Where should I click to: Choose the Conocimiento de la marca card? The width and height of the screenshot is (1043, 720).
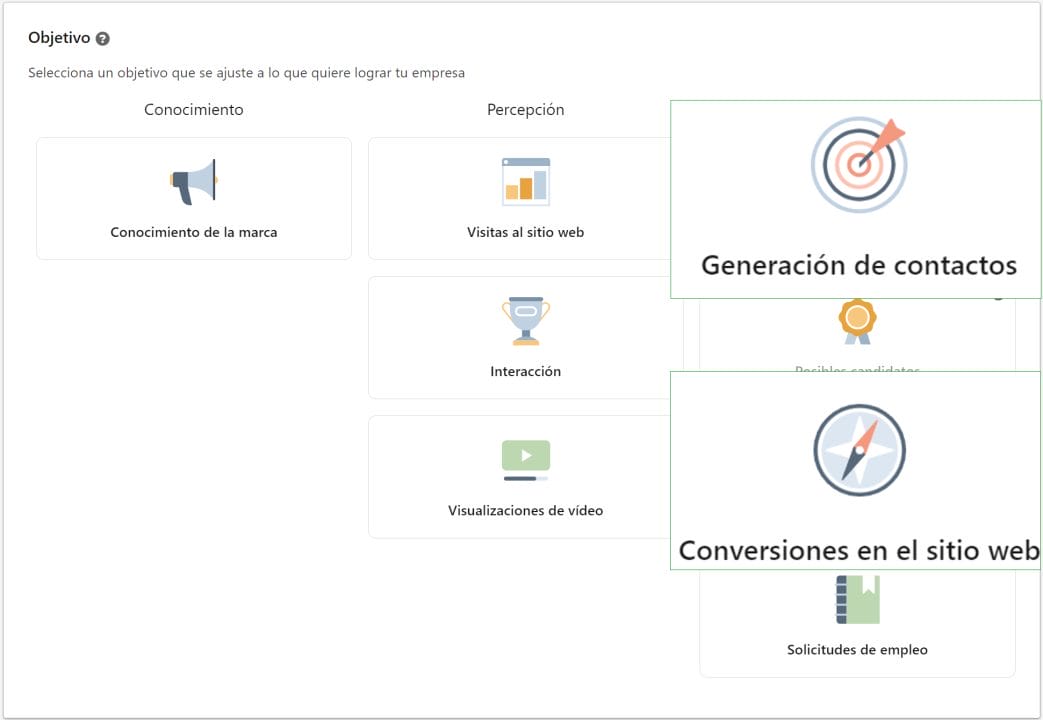(x=193, y=198)
